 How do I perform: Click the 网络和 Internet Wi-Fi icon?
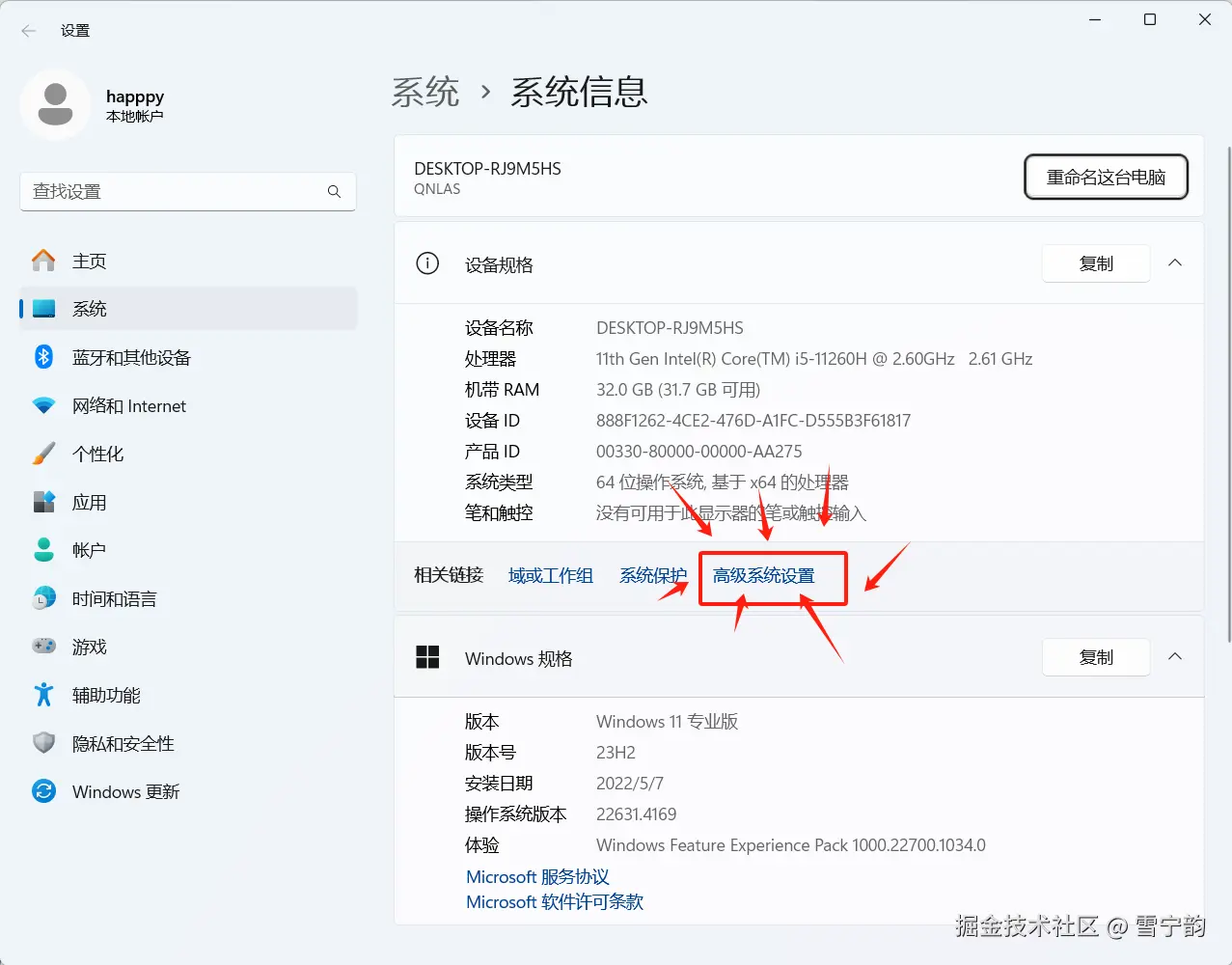43,406
